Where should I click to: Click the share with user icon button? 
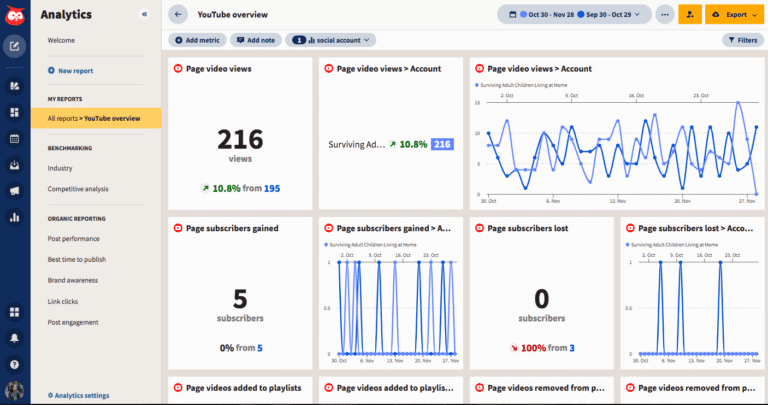tap(690, 15)
